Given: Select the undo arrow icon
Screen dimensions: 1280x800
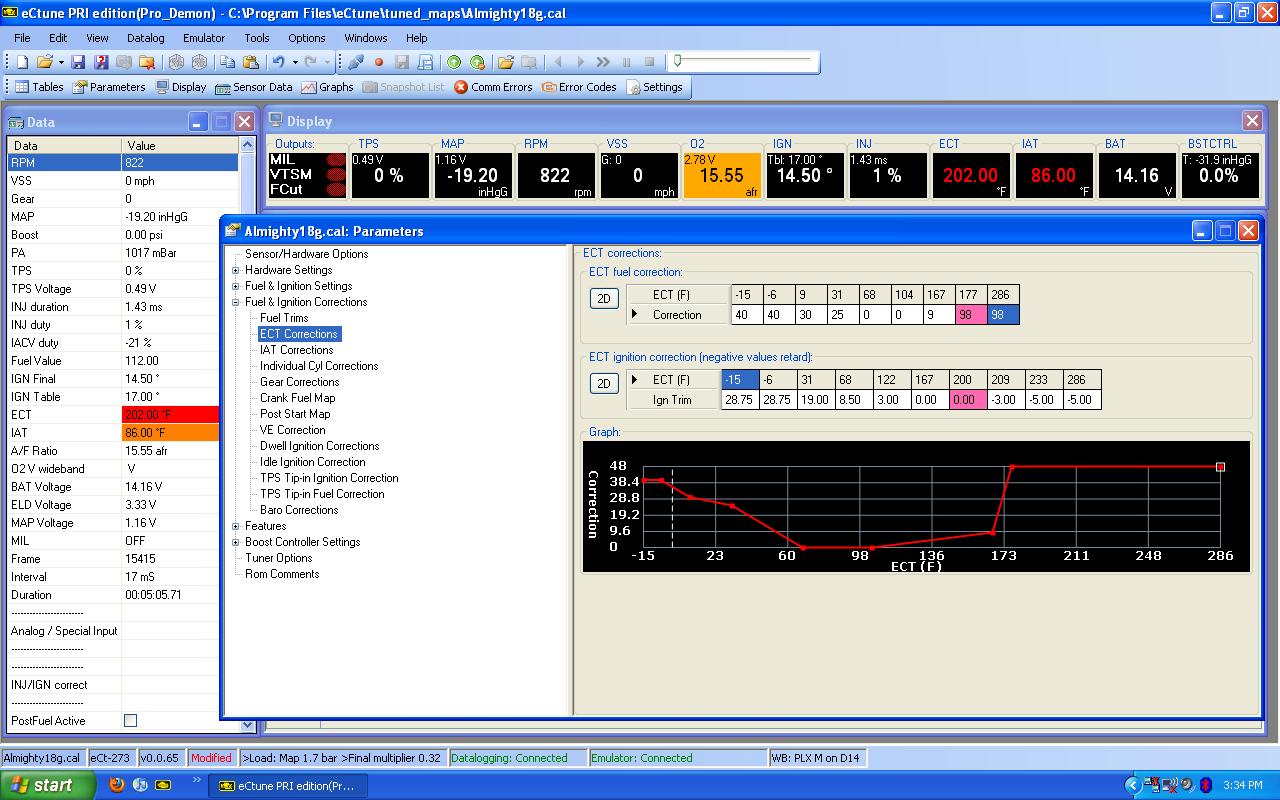Looking at the screenshot, I should click(278, 62).
